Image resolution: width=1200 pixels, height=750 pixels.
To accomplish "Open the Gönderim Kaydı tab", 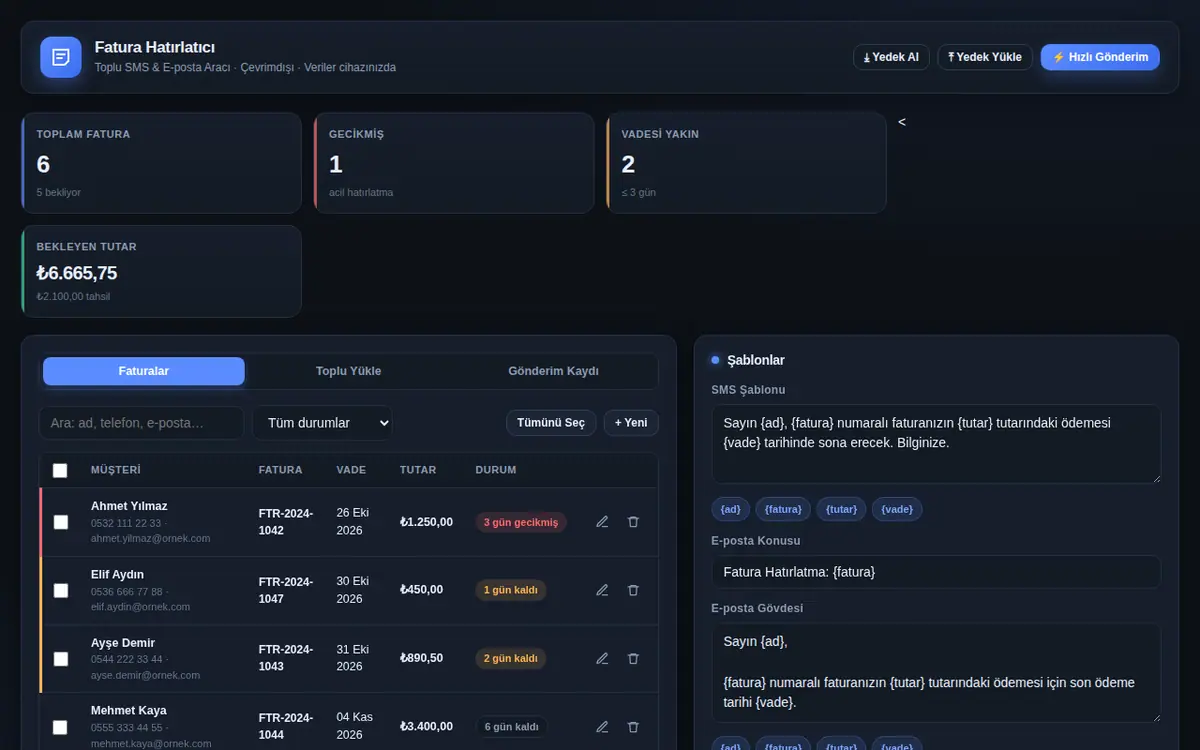I will pyautogui.click(x=553, y=371).
